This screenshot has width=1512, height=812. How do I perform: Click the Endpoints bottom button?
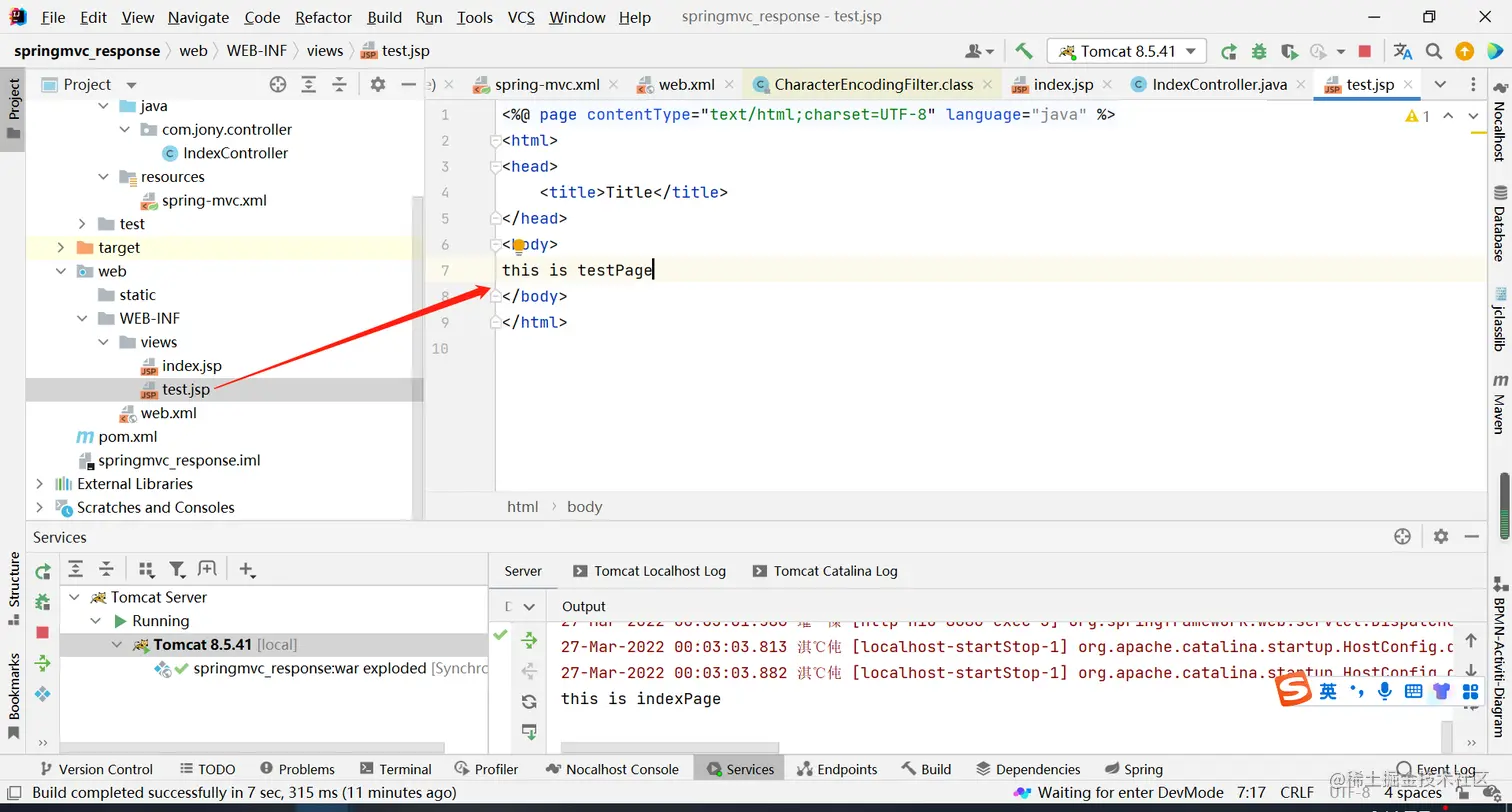pos(837,769)
